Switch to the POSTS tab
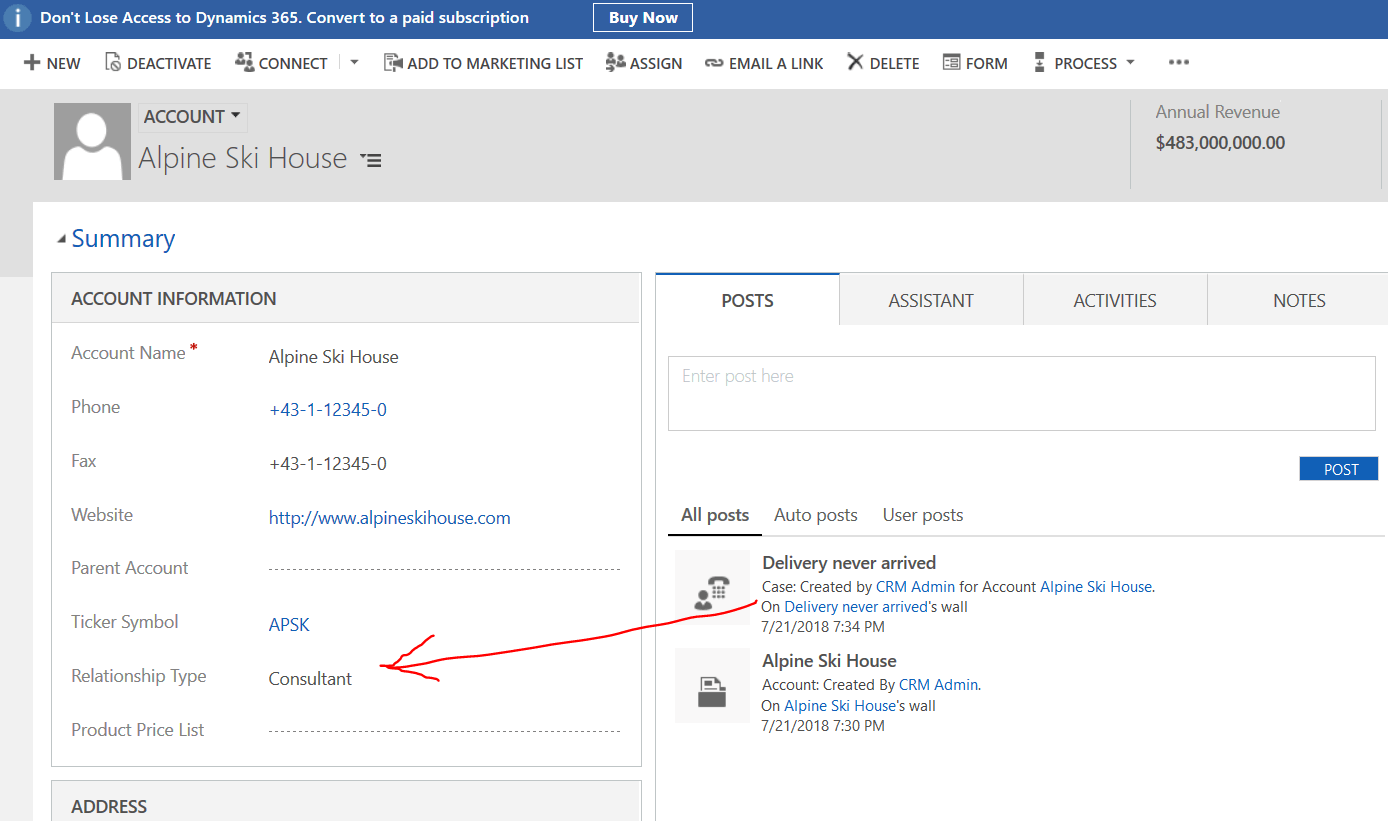This screenshot has height=821, width=1388. click(748, 300)
